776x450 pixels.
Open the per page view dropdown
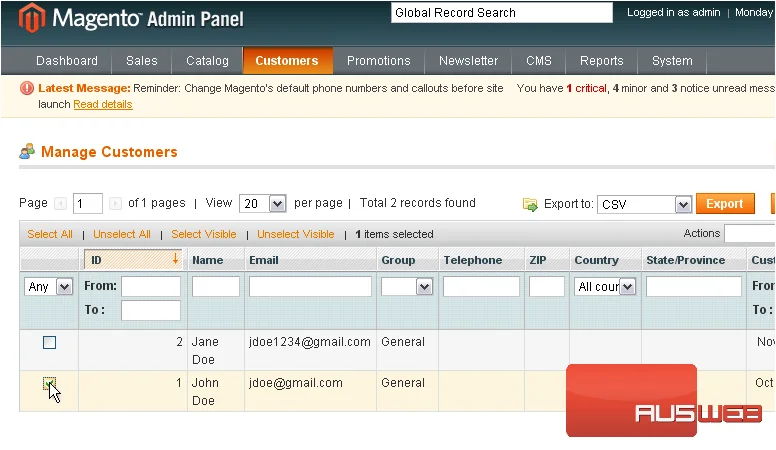(262, 203)
